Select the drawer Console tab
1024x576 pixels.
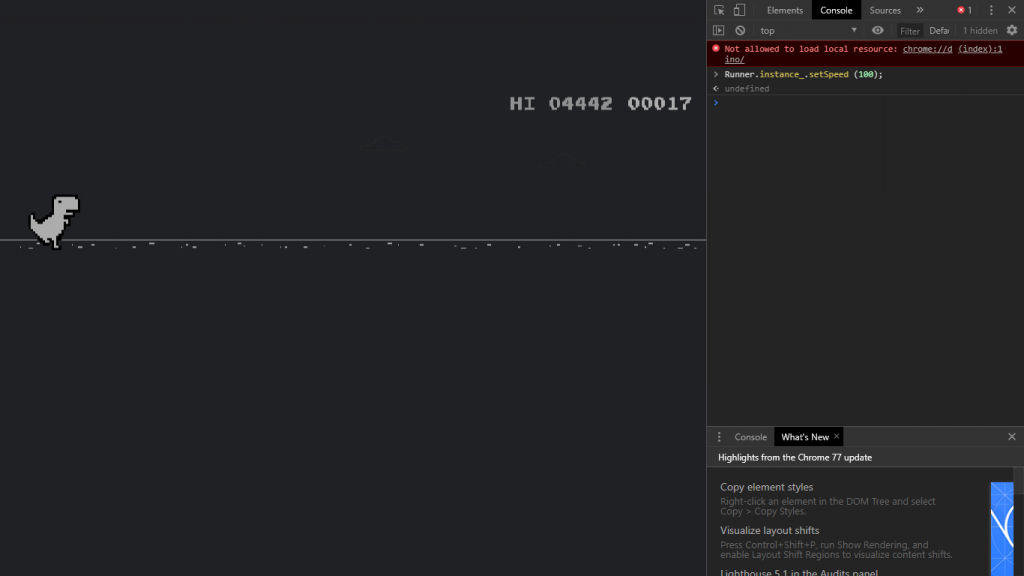[x=750, y=437]
